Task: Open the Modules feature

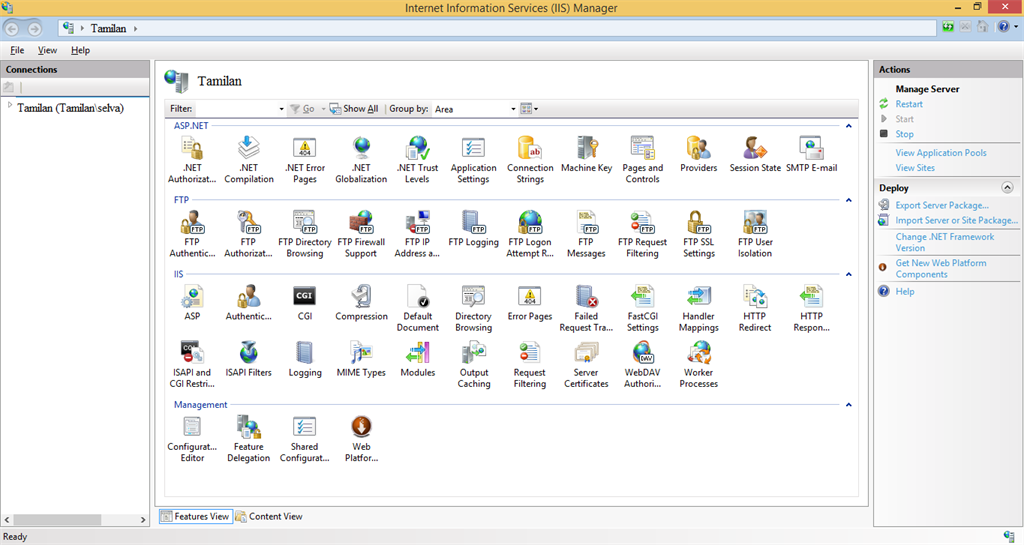Action: coord(417,360)
